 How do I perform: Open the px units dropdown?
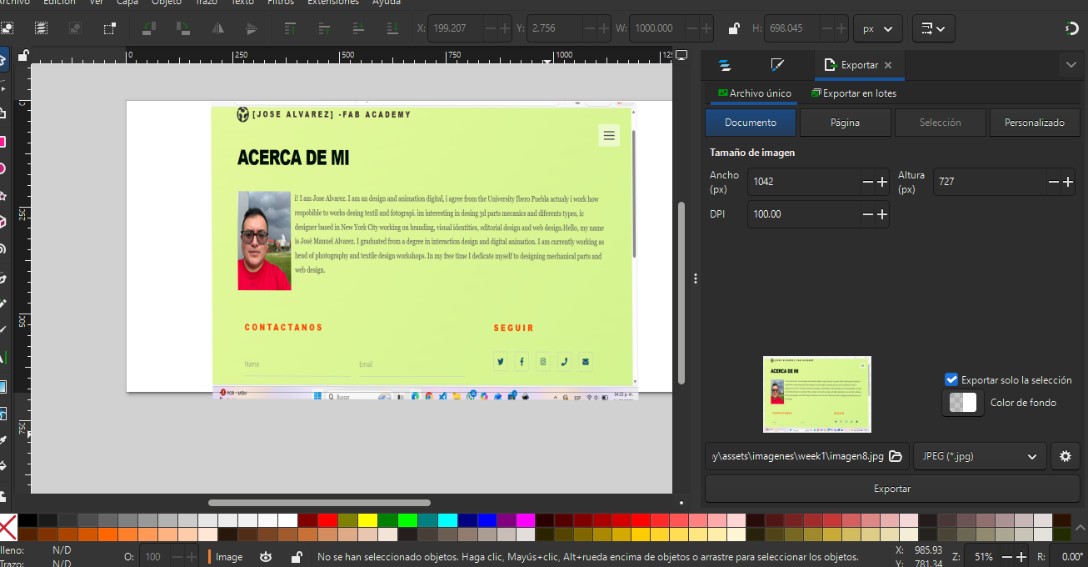877,29
